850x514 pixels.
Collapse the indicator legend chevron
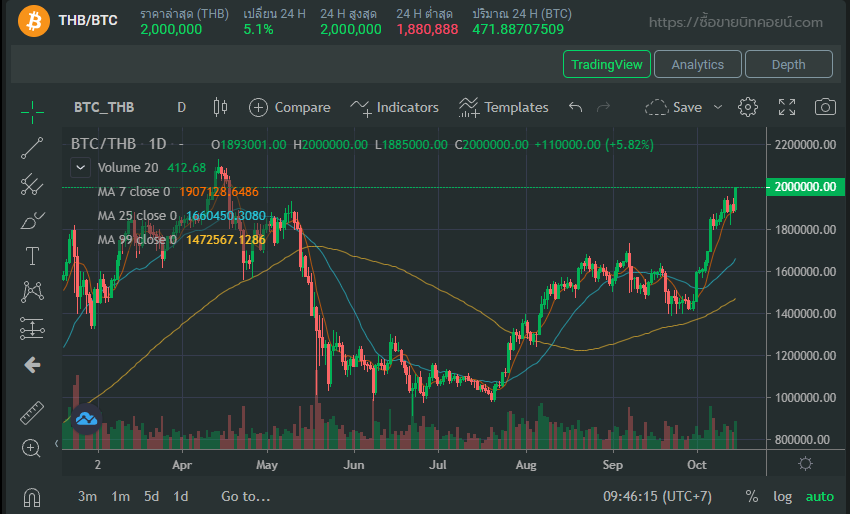80,168
